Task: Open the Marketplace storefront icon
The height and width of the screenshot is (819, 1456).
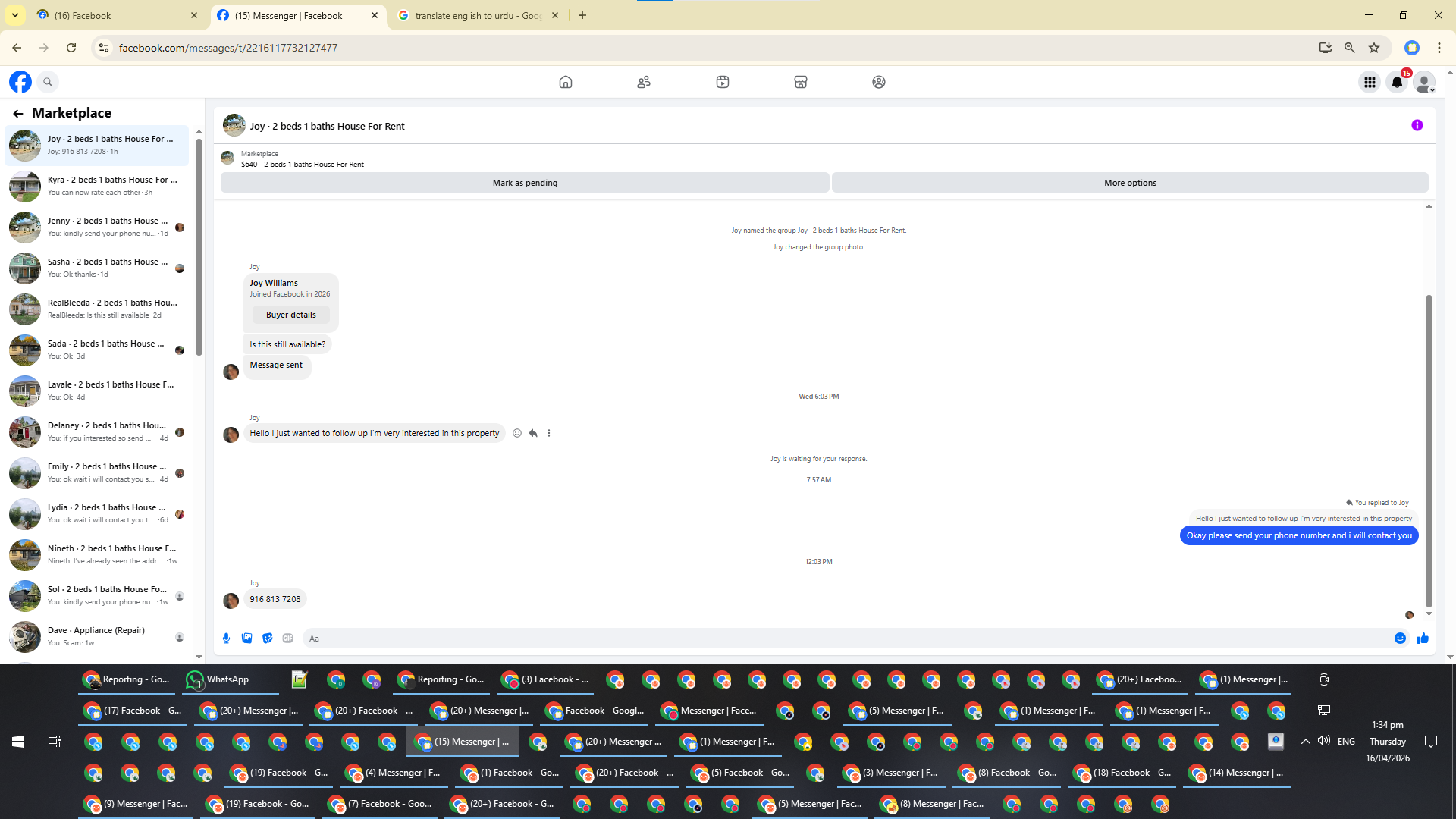Action: click(801, 82)
